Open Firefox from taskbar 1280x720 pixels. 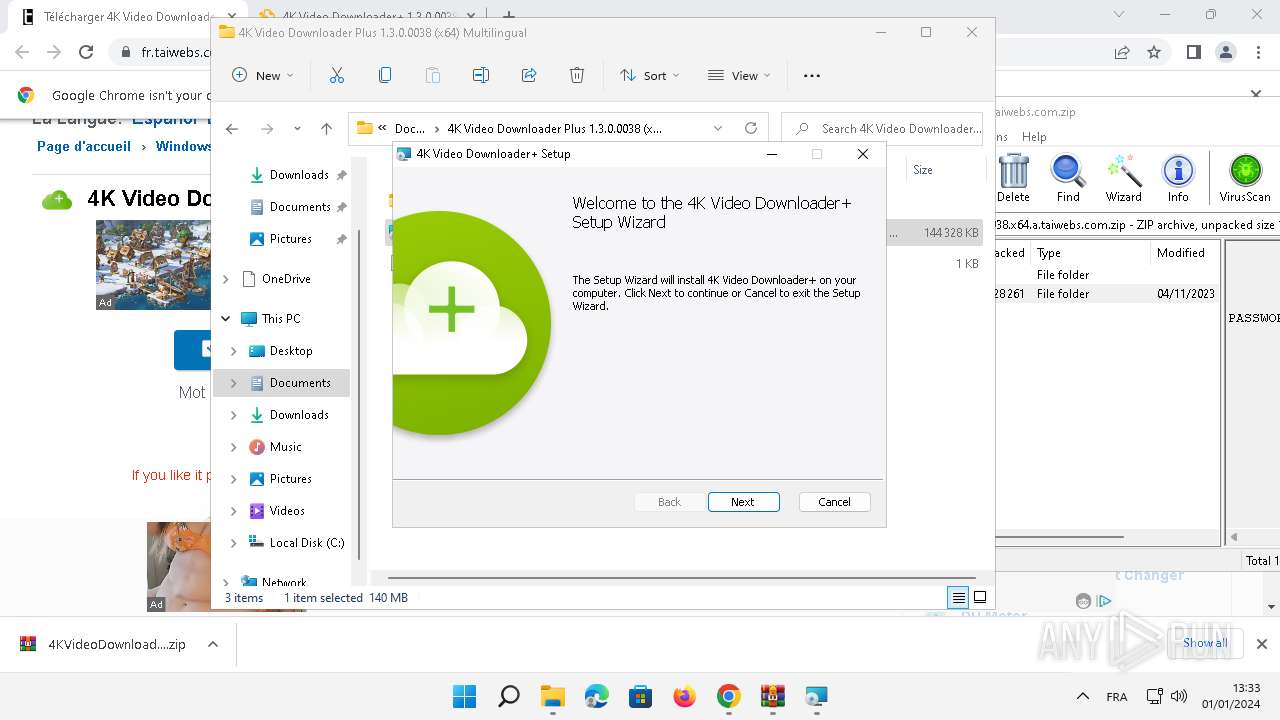tap(684, 696)
